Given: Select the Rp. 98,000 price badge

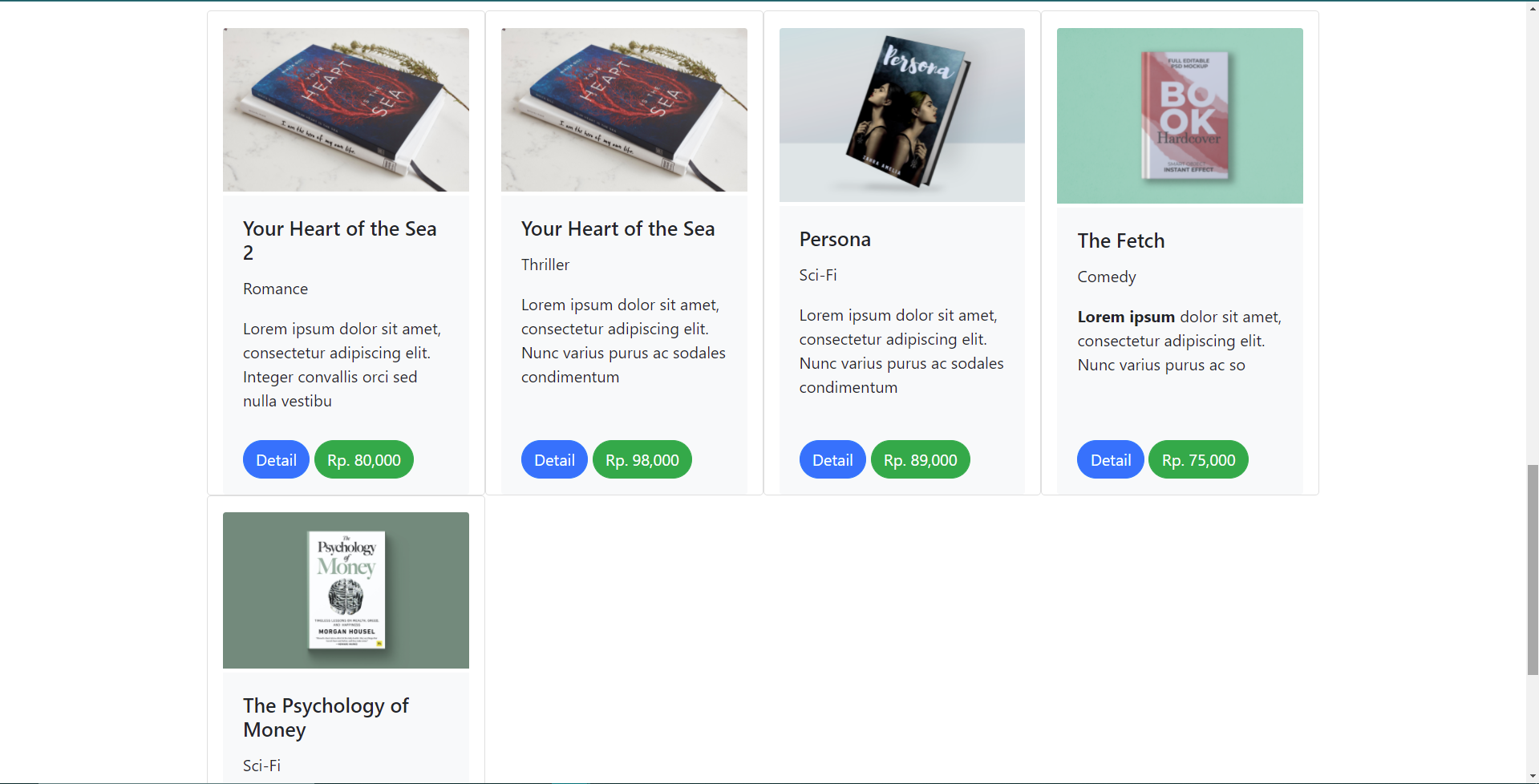Looking at the screenshot, I should coord(642,460).
